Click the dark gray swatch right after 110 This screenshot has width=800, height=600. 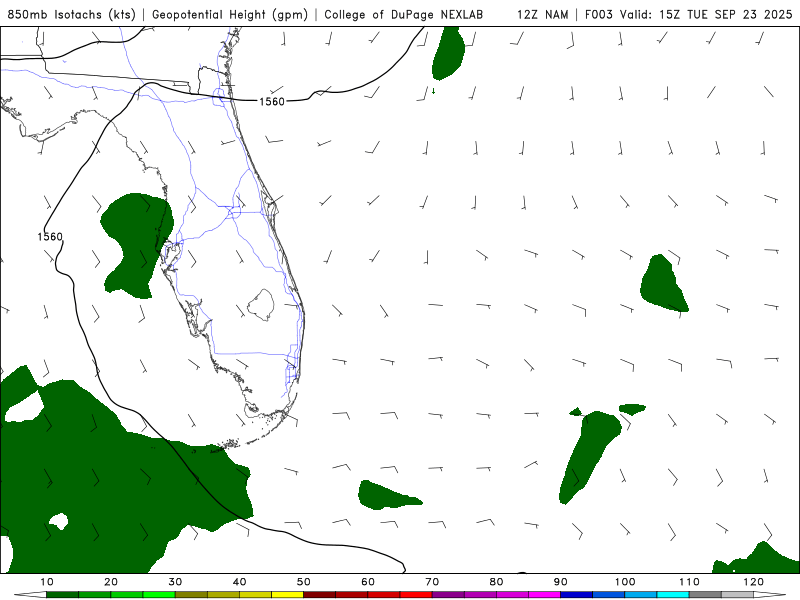(x=705, y=595)
